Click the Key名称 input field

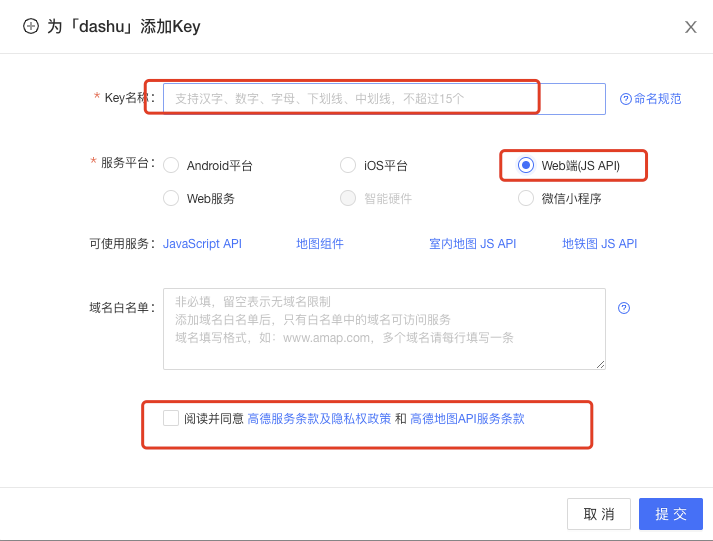point(384,99)
